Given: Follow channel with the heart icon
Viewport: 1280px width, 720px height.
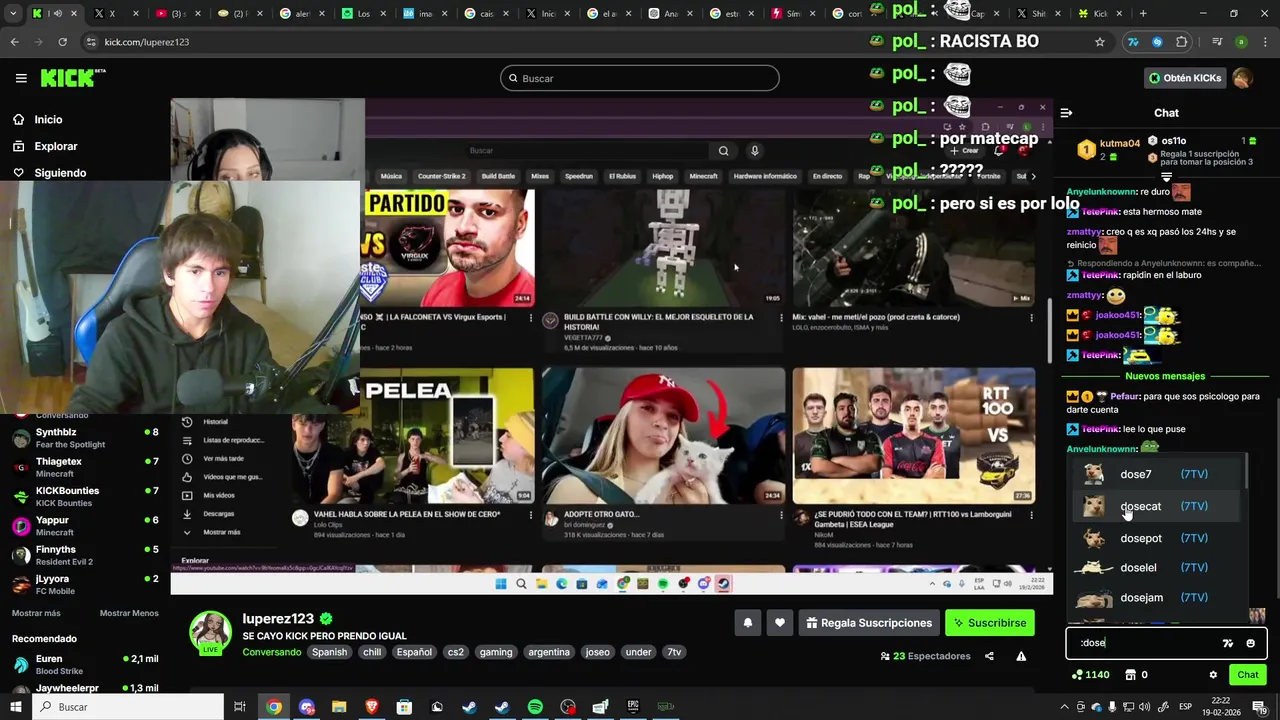Looking at the screenshot, I should pyautogui.click(x=780, y=623).
